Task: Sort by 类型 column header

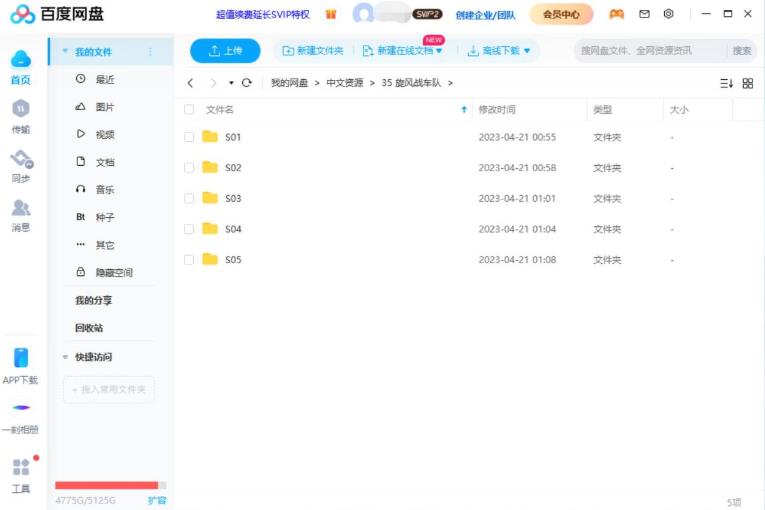Action: [603, 109]
